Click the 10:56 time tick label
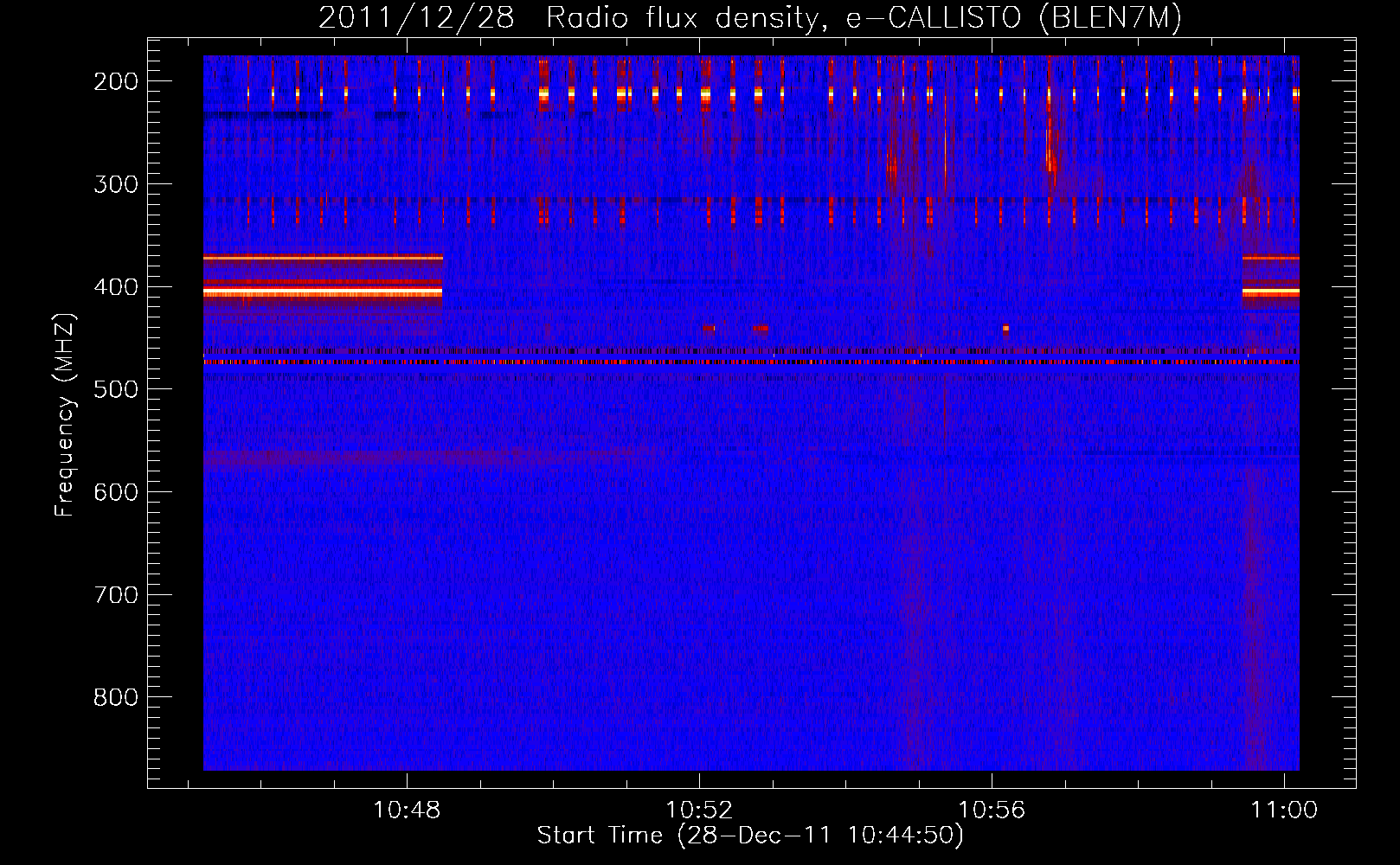This screenshot has width=1400, height=865. 992,810
